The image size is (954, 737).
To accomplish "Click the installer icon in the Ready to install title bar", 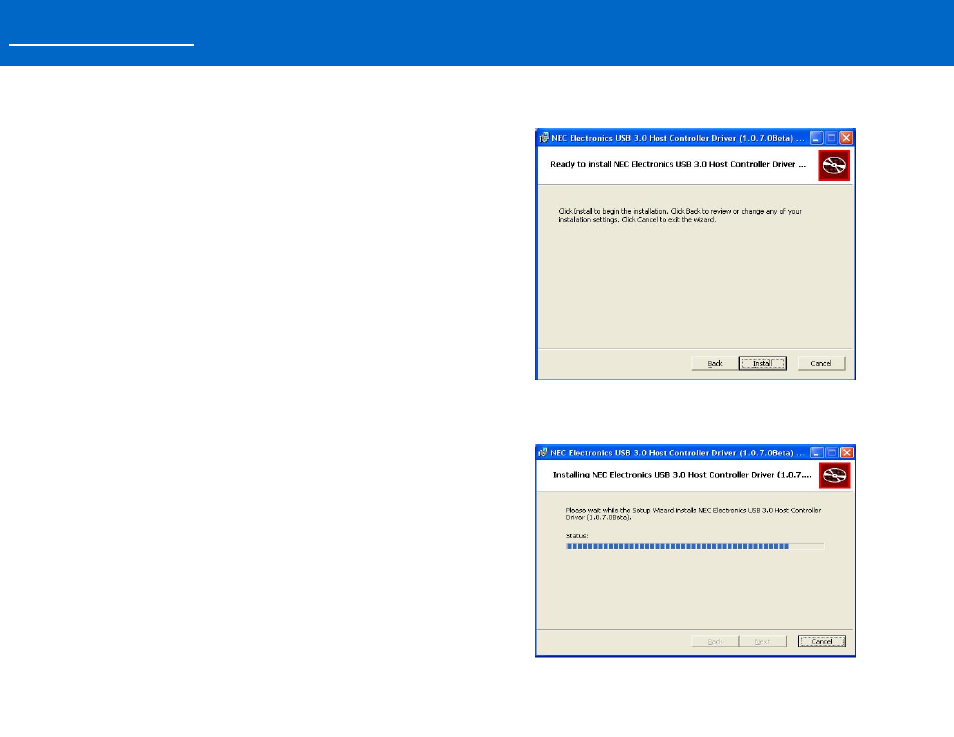I will [x=544, y=138].
